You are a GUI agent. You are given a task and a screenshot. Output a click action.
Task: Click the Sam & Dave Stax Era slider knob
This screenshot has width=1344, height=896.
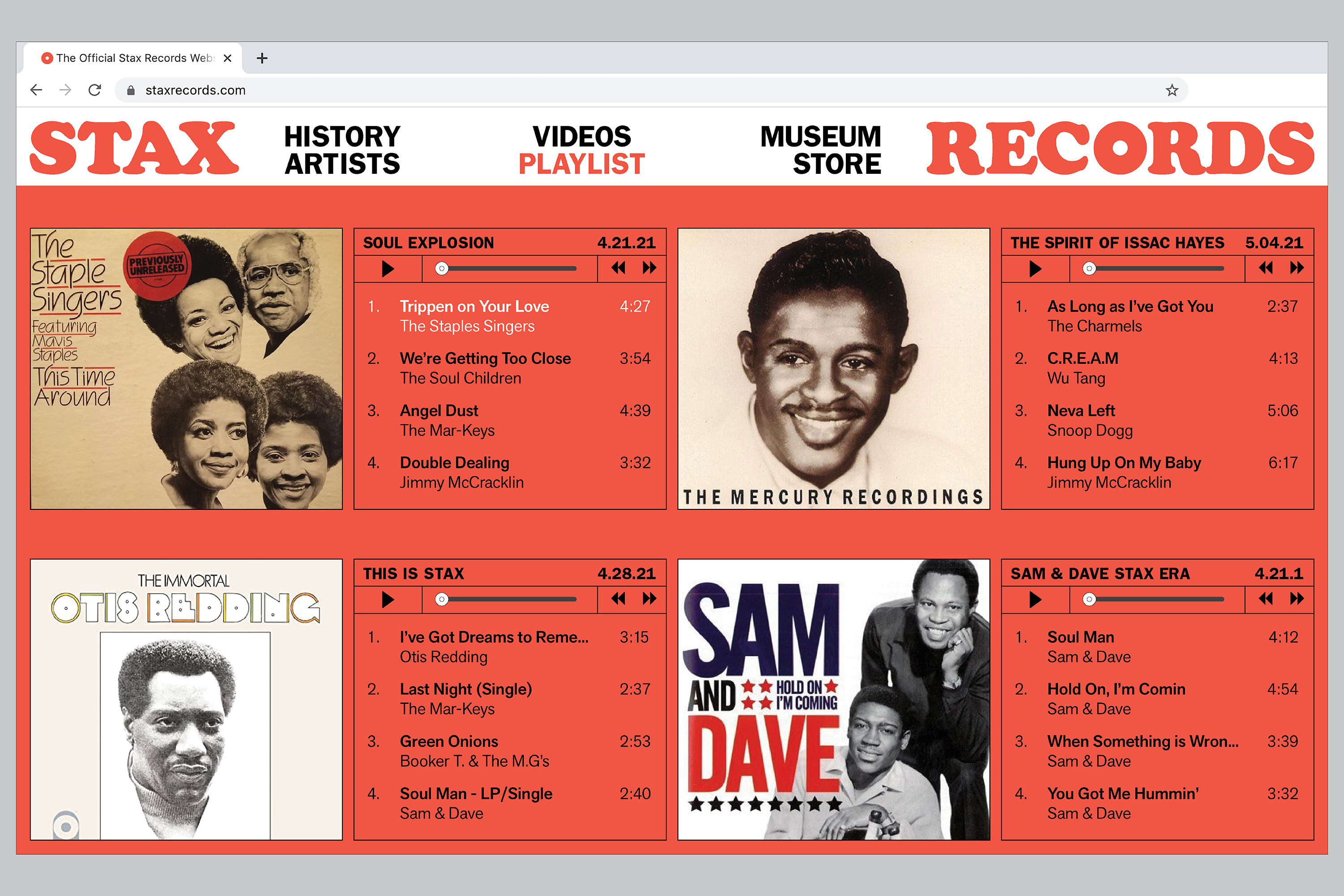click(x=1089, y=599)
